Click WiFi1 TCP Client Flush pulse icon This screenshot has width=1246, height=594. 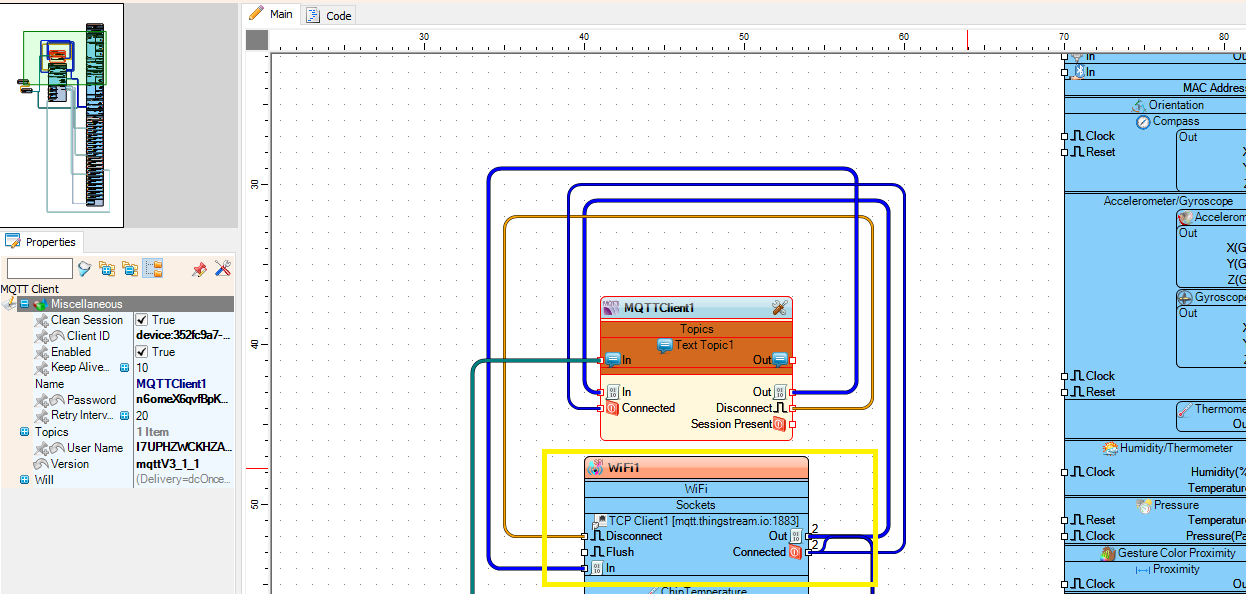pos(597,552)
